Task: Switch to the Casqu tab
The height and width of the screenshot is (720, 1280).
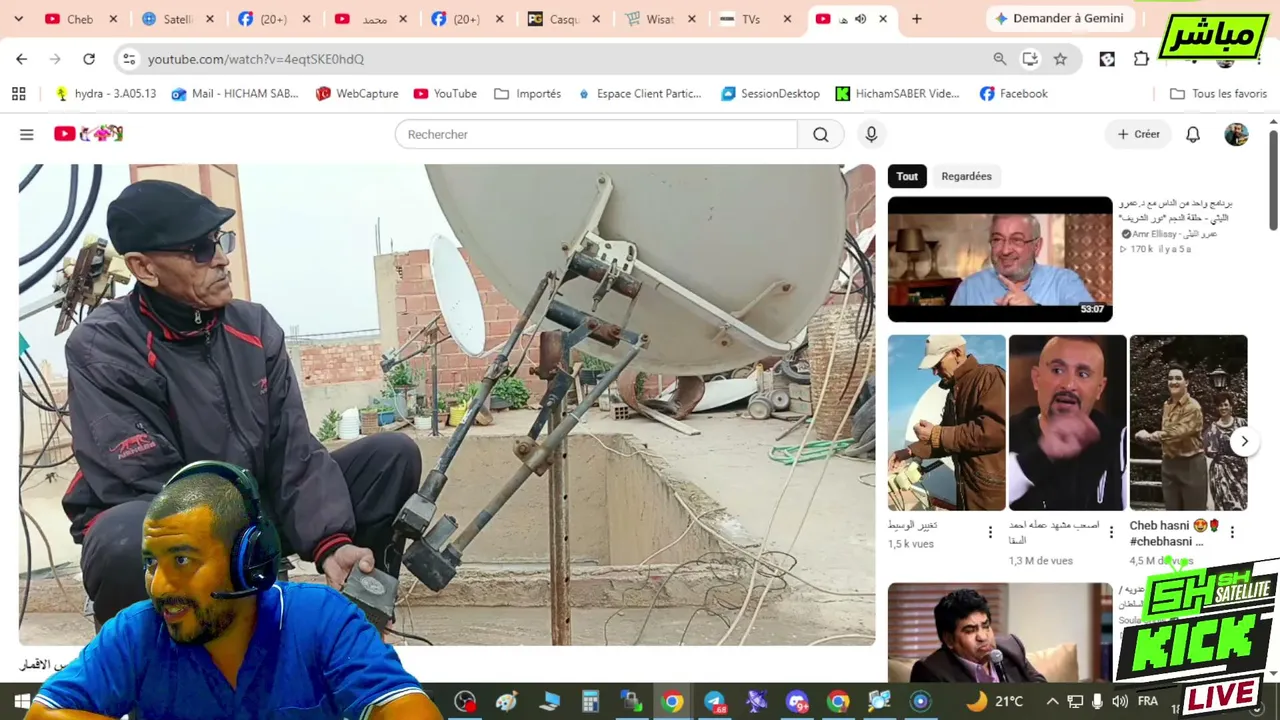Action: click(x=563, y=19)
